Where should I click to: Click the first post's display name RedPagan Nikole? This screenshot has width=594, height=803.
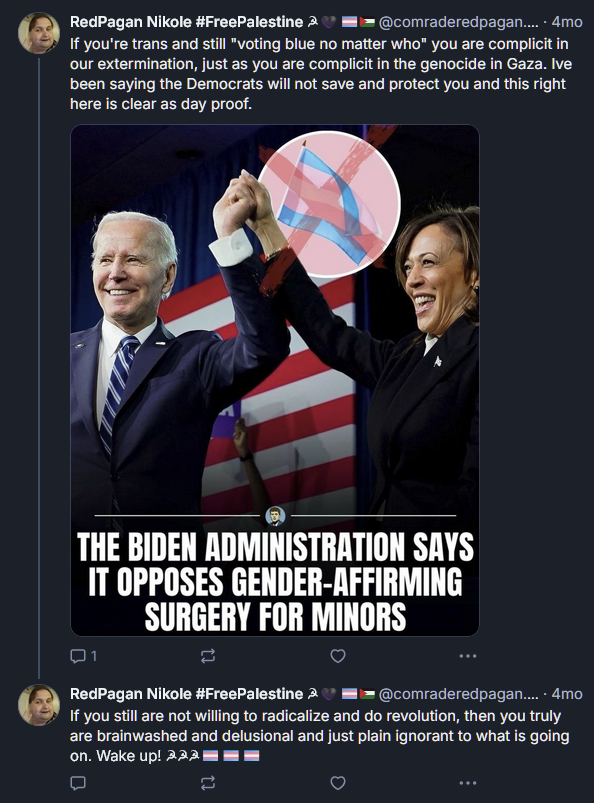(x=186, y=22)
